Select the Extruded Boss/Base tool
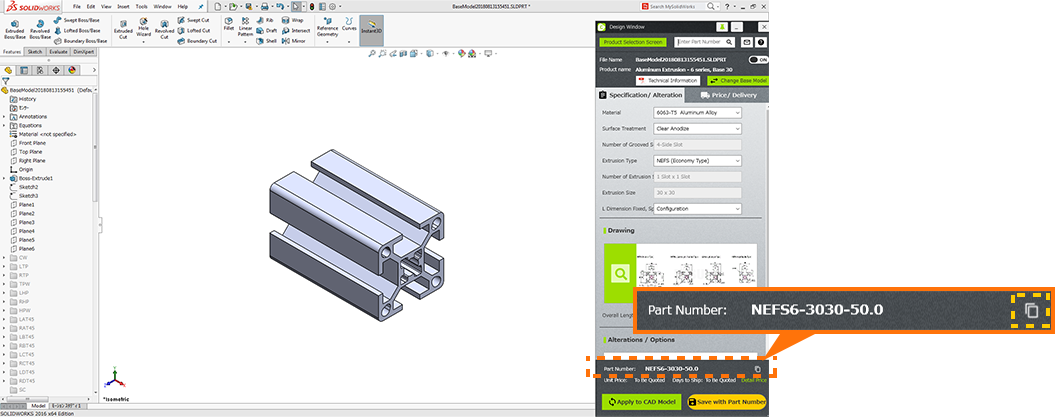 click(x=13, y=29)
